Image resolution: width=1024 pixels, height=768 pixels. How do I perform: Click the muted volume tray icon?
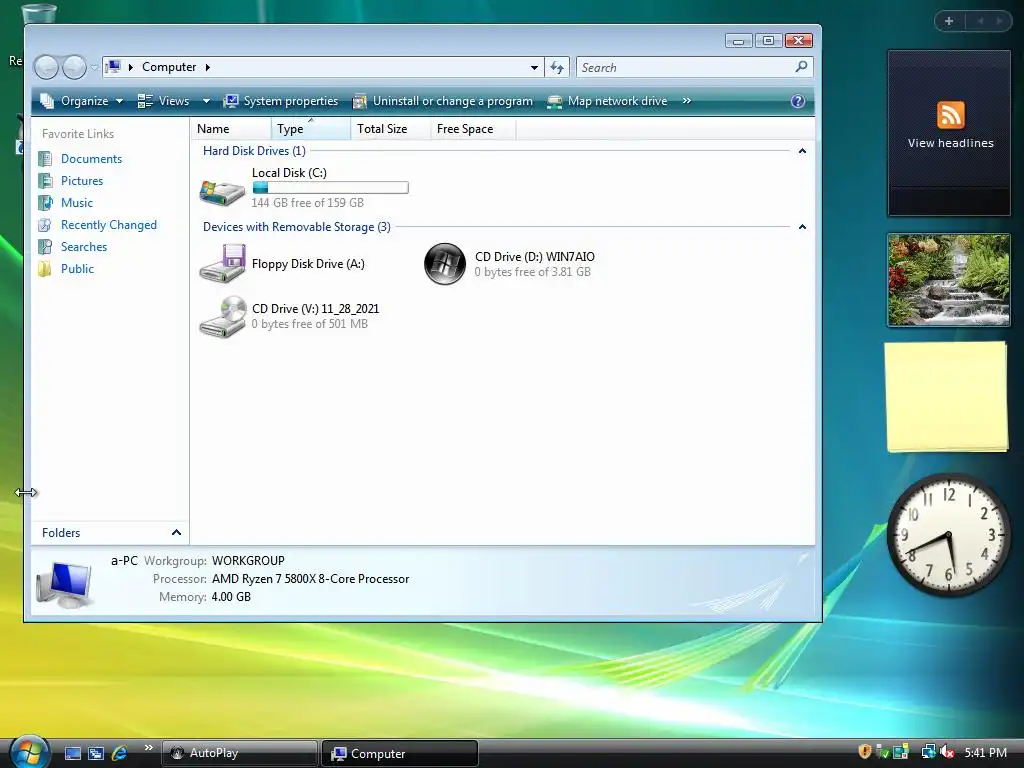[947, 752]
